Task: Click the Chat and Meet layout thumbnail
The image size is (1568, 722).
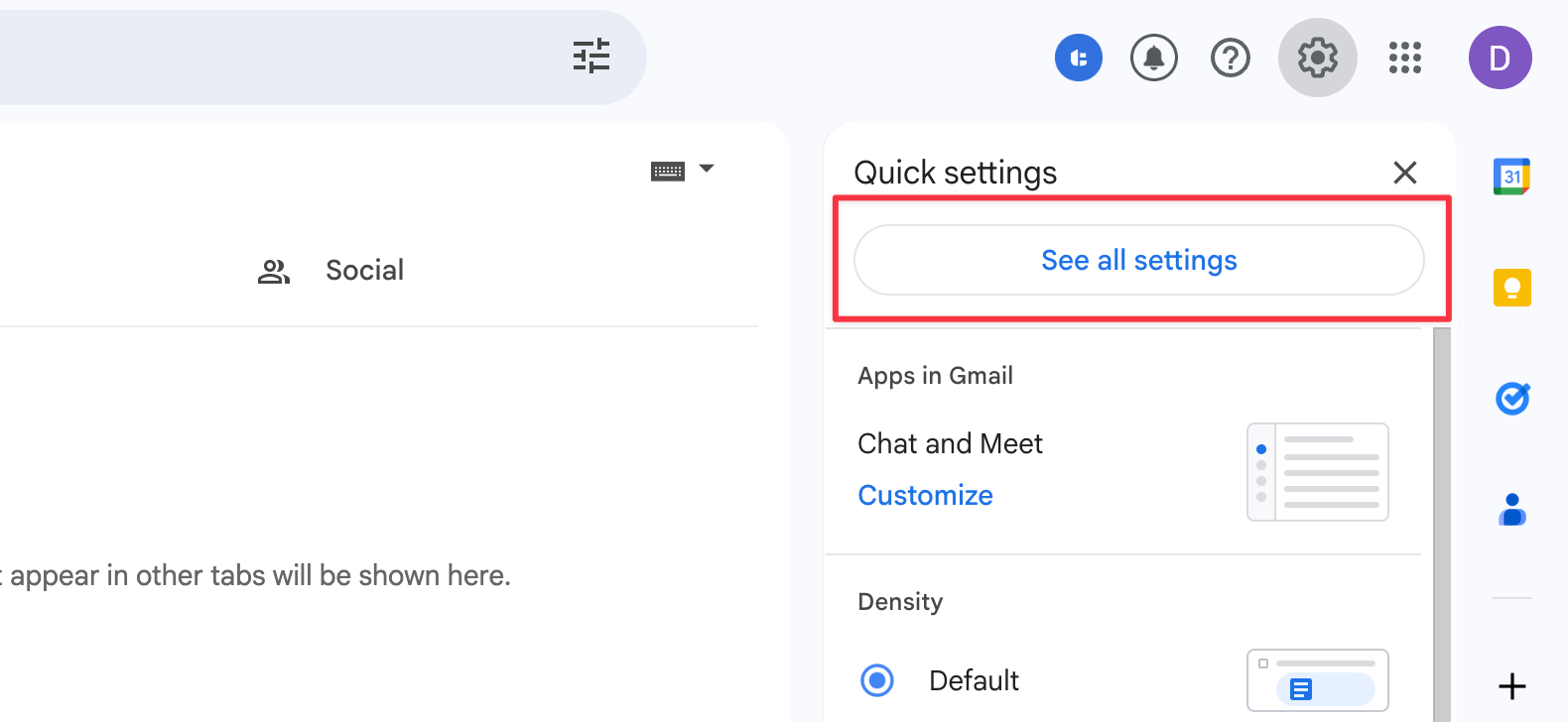Action: (x=1318, y=472)
